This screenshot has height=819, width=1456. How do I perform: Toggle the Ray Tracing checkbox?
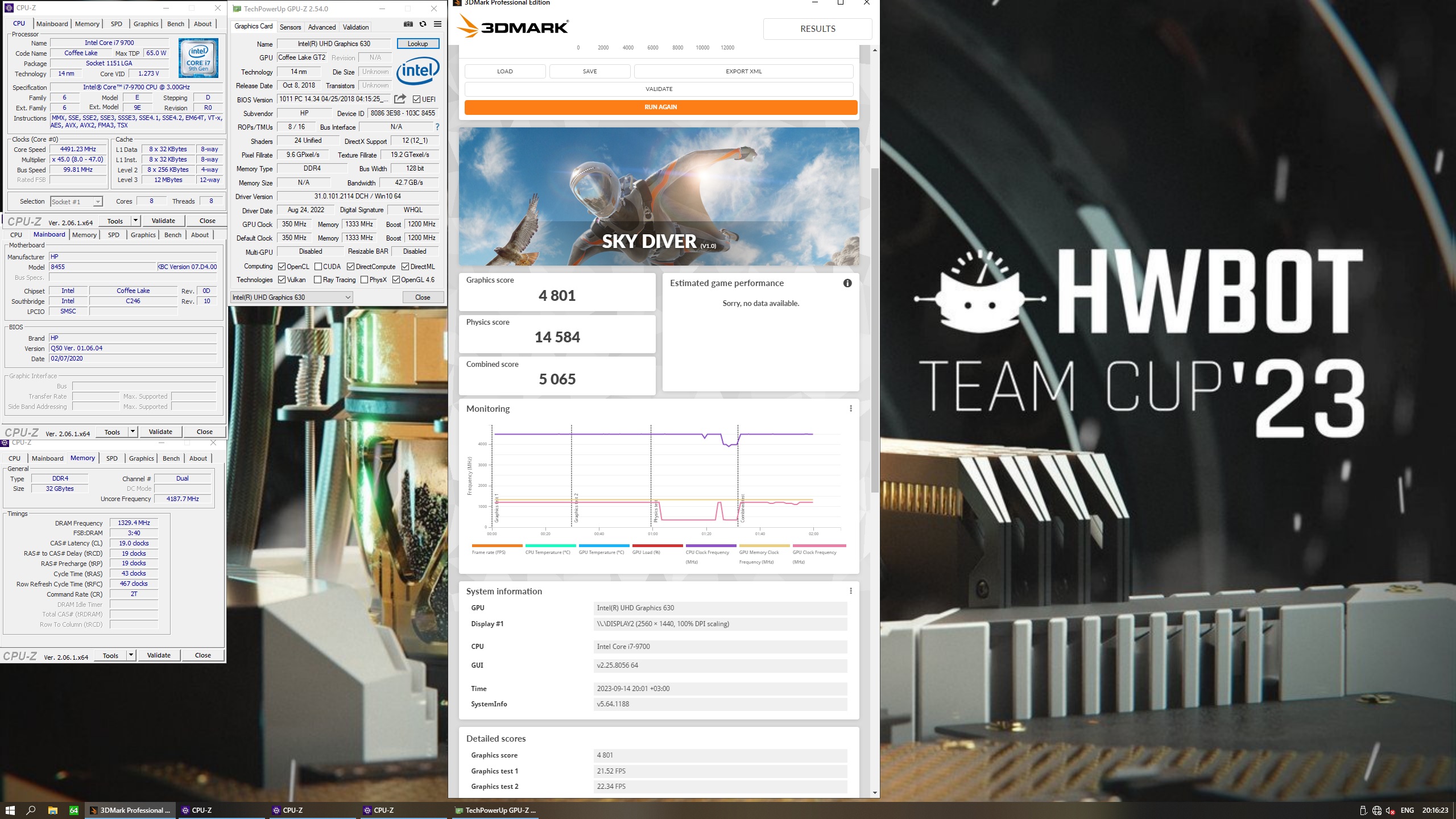click(x=318, y=279)
